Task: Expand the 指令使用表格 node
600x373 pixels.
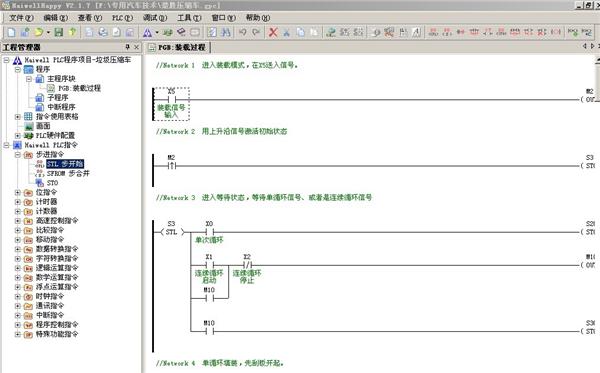Action: tap(18, 116)
